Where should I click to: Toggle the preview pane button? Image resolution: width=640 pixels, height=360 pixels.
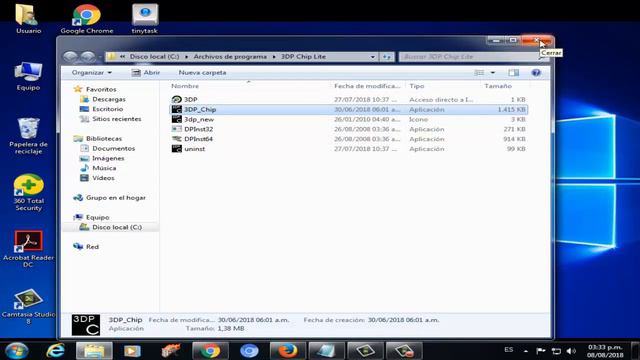coord(513,73)
